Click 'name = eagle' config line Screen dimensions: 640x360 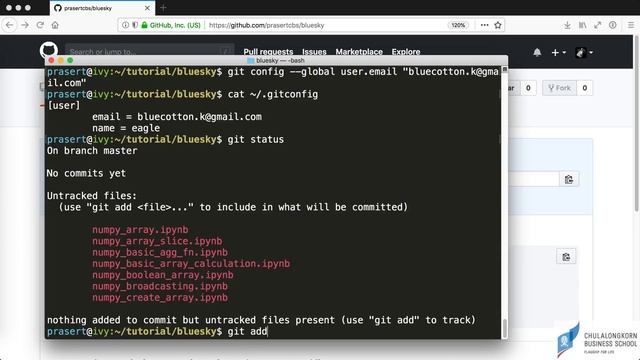tap(126, 128)
